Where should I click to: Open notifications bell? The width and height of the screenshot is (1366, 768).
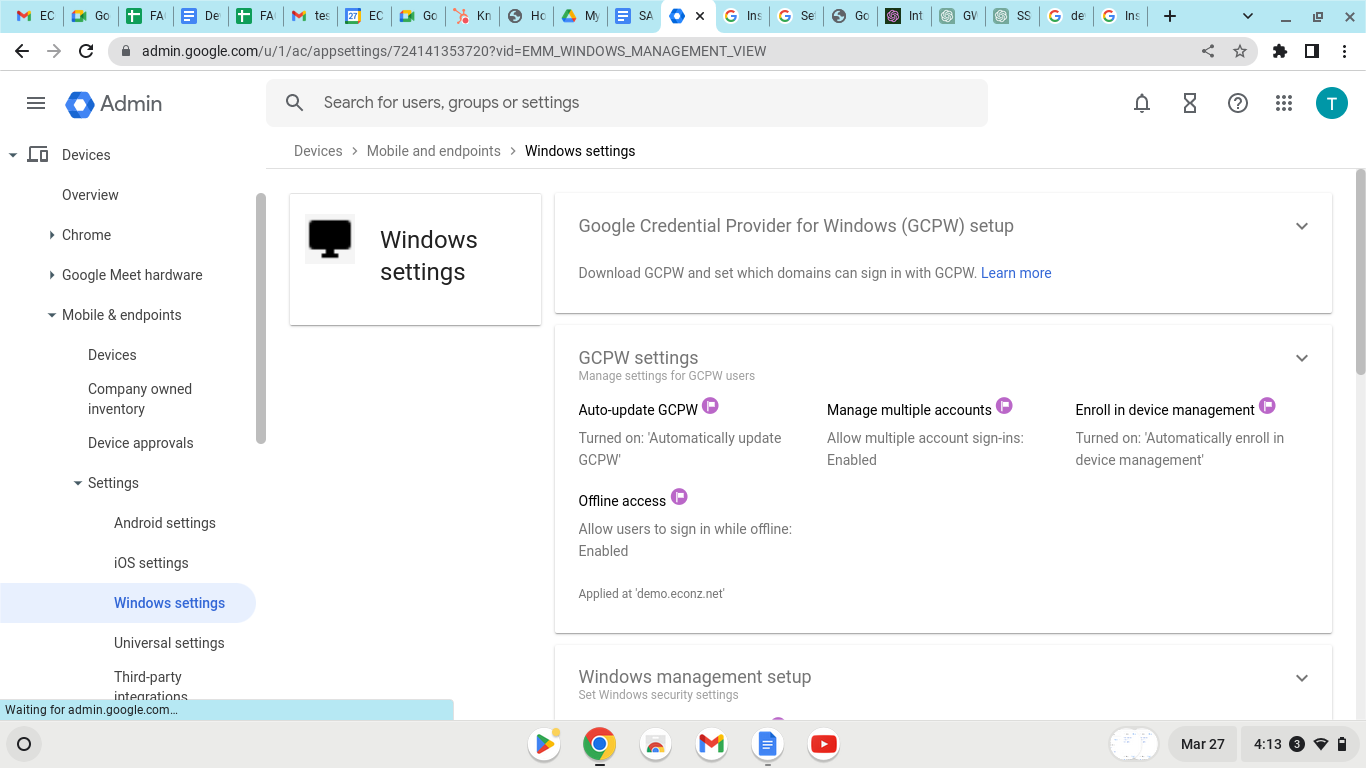[1142, 103]
